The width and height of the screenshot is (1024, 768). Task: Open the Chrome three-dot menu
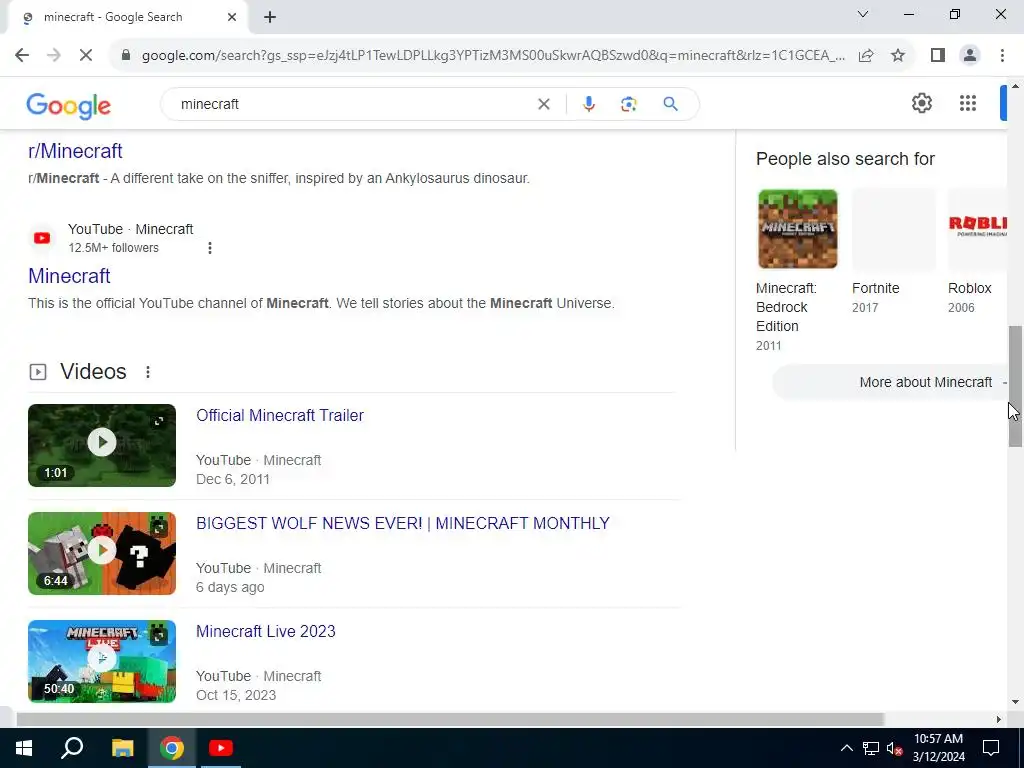pos(1002,56)
